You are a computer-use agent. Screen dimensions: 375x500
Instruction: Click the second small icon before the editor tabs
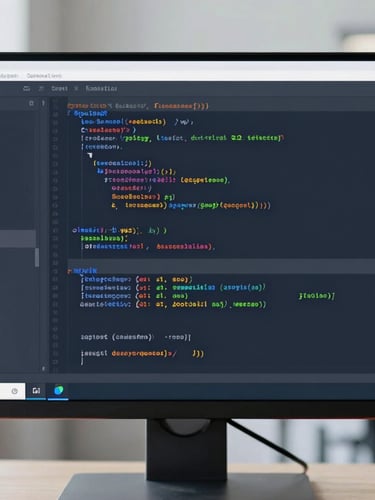tap(41, 88)
